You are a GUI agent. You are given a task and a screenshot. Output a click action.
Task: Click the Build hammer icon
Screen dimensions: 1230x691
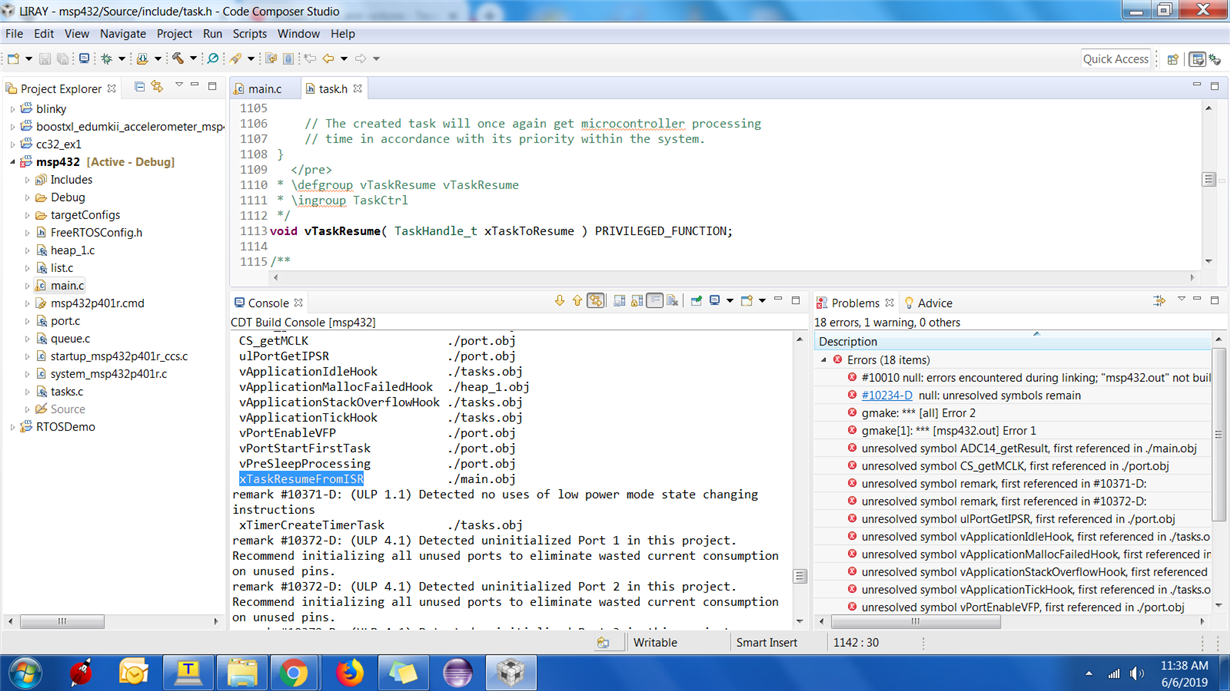(177, 59)
